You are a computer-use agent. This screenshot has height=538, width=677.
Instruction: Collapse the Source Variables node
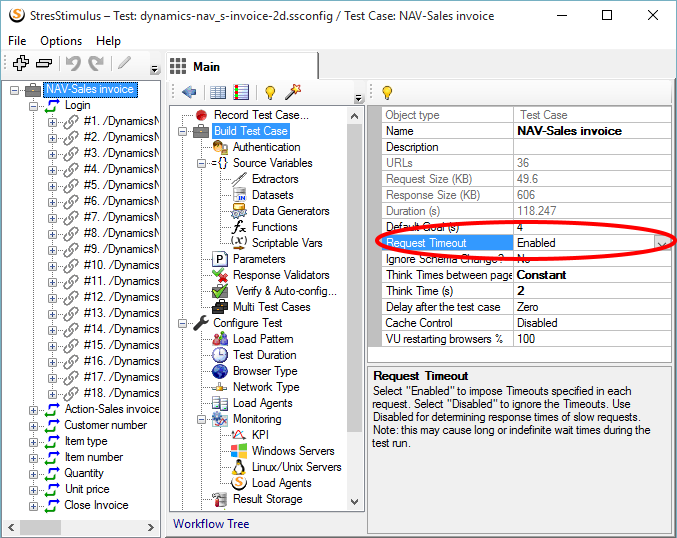(x=201, y=164)
